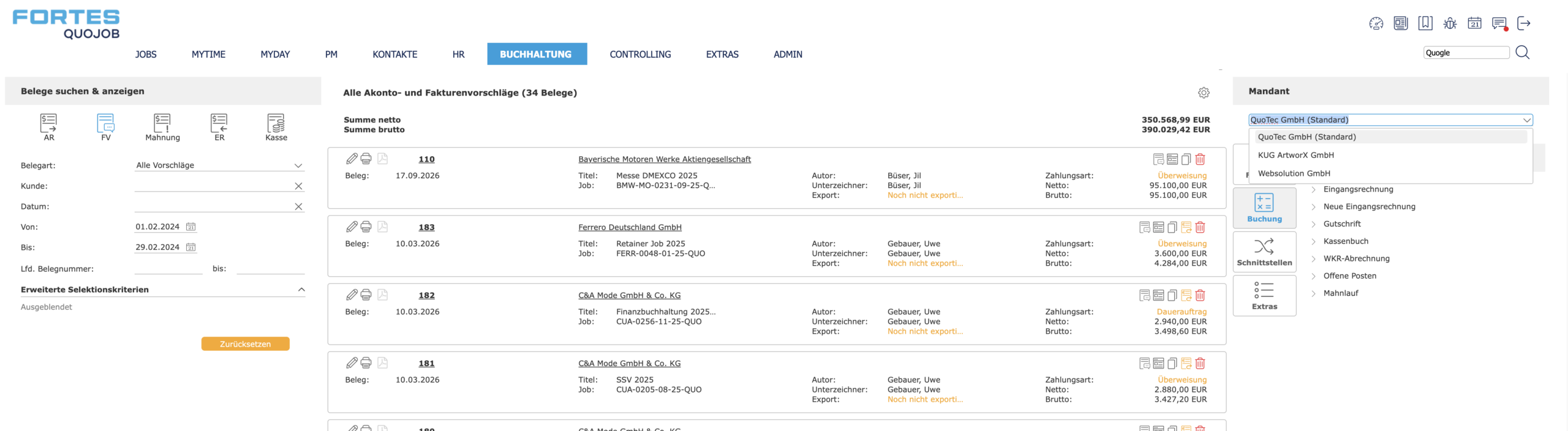Viewport: 1568px width, 431px height.
Task: Open Bayerische Motoren Werke Aktiengesellschaft link
Action: (664, 159)
